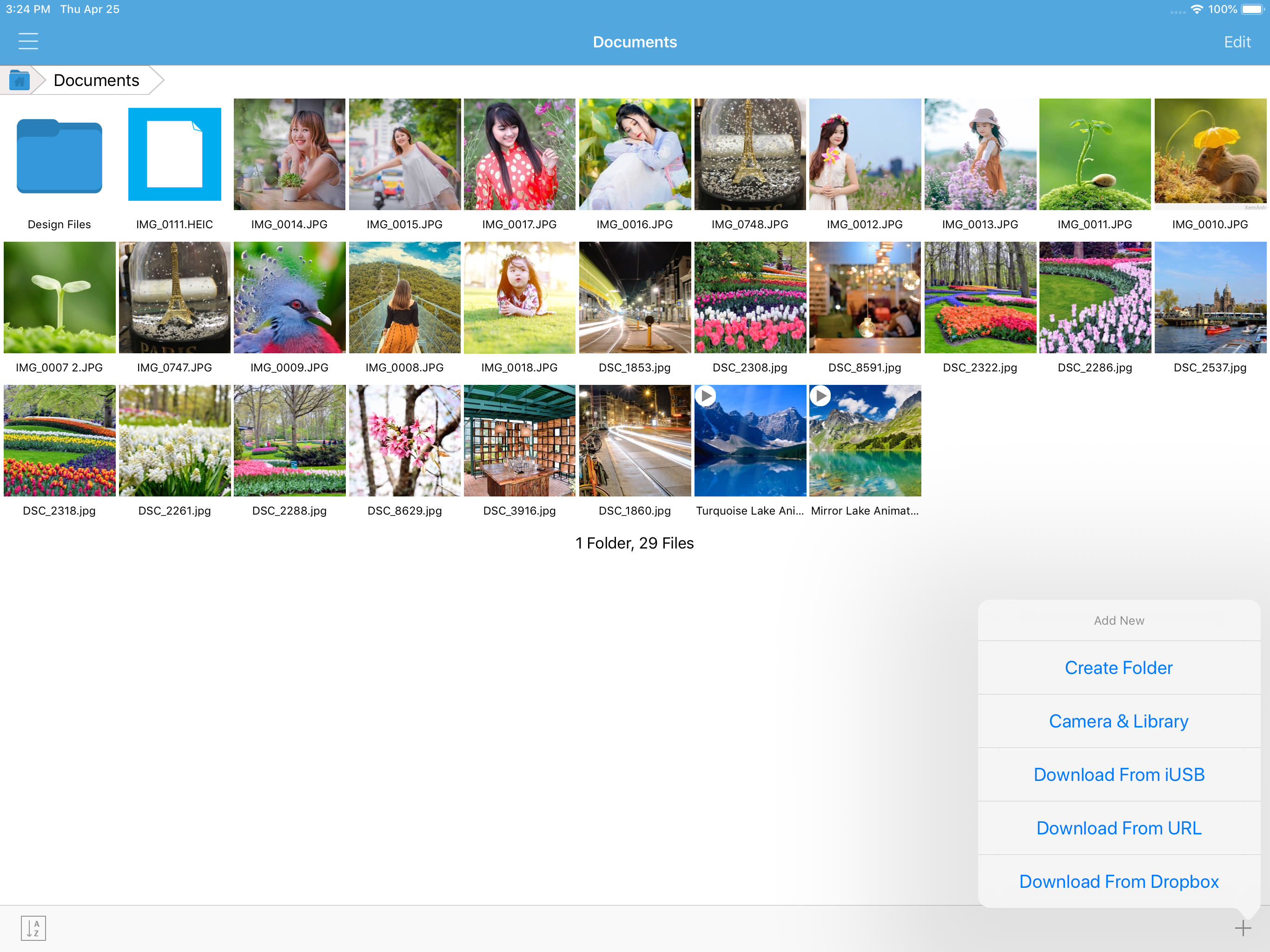Screen dimensions: 1270x952
Task: Tap the Edit button
Action: (1237, 42)
